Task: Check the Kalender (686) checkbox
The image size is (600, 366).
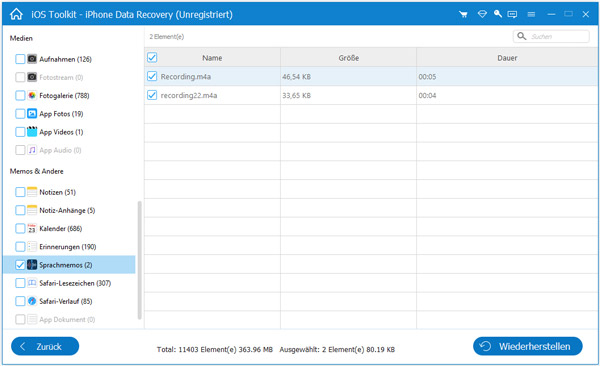Action: point(20,228)
